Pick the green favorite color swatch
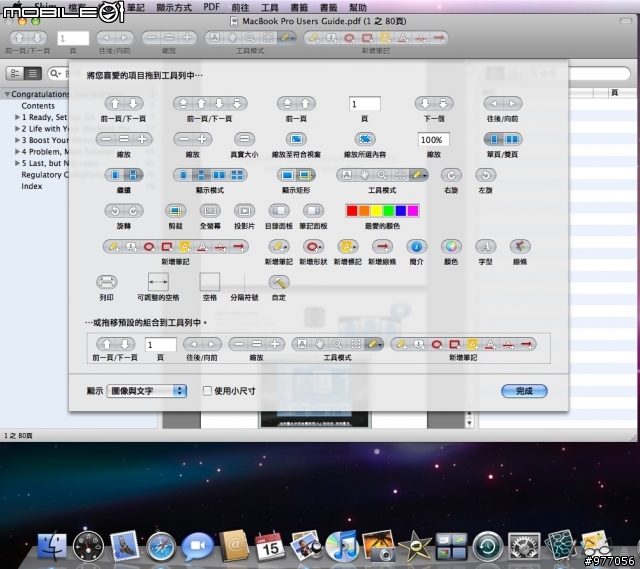 pos(389,211)
